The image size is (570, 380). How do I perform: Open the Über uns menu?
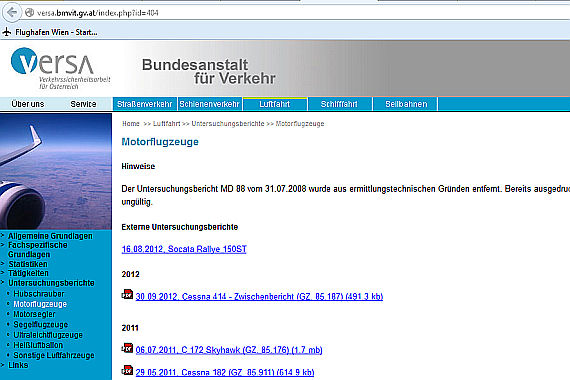coord(28,104)
